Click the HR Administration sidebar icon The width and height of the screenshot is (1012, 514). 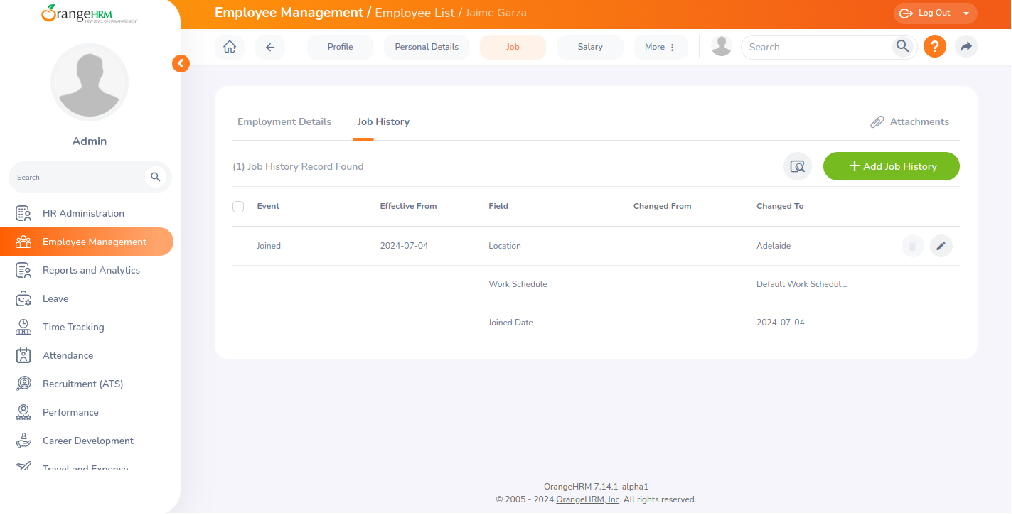pyautogui.click(x=23, y=213)
